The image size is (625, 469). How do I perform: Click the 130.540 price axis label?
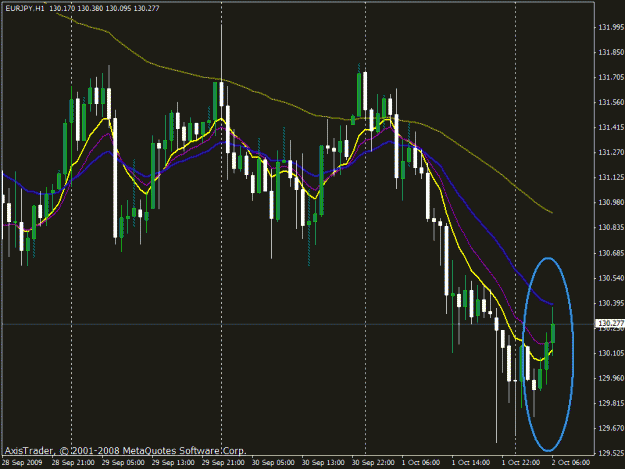point(611,278)
